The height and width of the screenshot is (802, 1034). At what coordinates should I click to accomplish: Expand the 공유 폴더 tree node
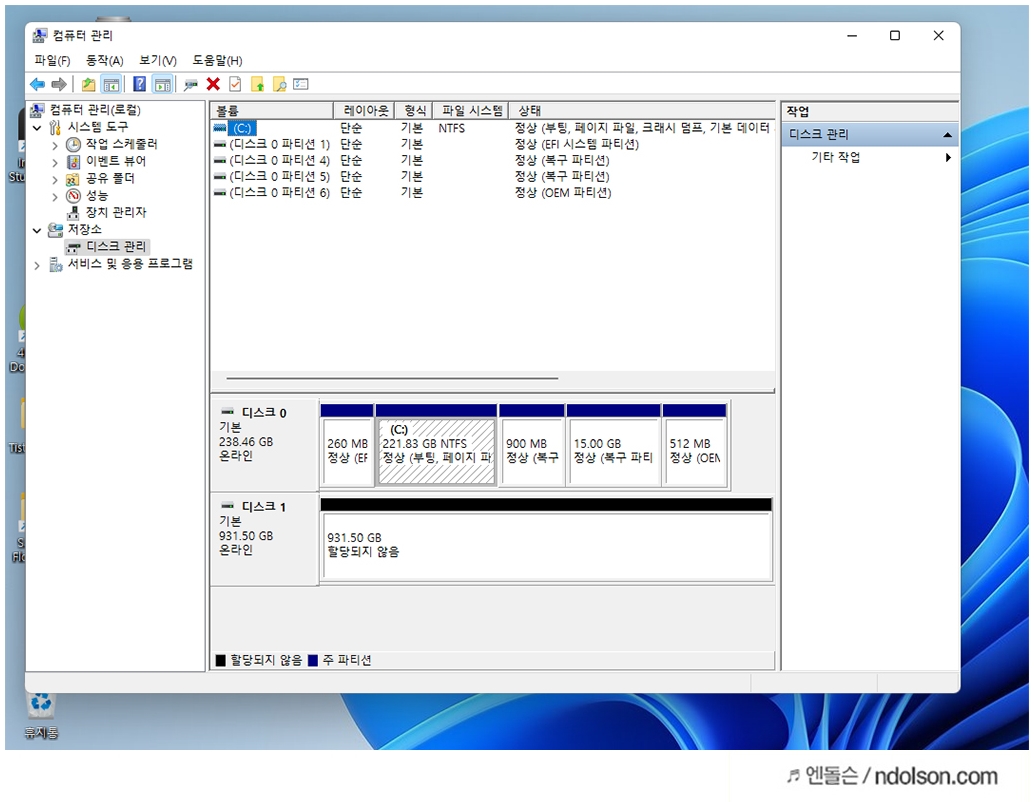pos(55,179)
